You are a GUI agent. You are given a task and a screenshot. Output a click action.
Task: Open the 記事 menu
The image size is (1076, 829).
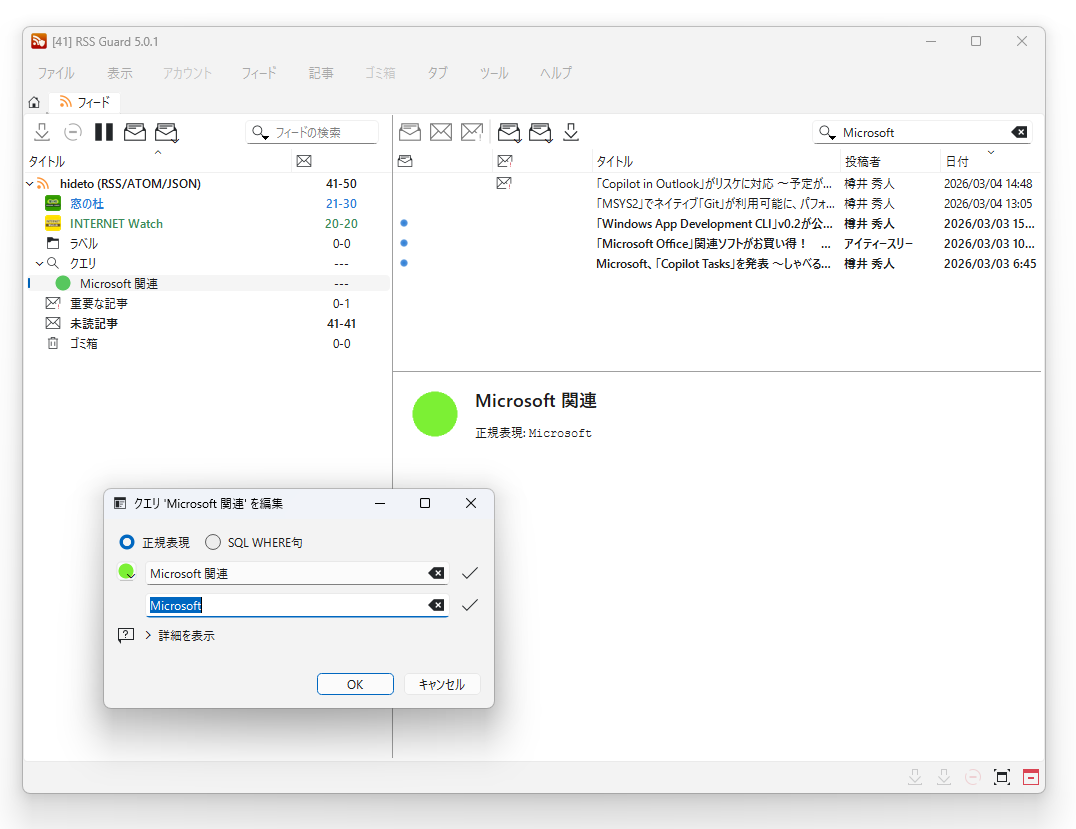[x=321, y=73]
